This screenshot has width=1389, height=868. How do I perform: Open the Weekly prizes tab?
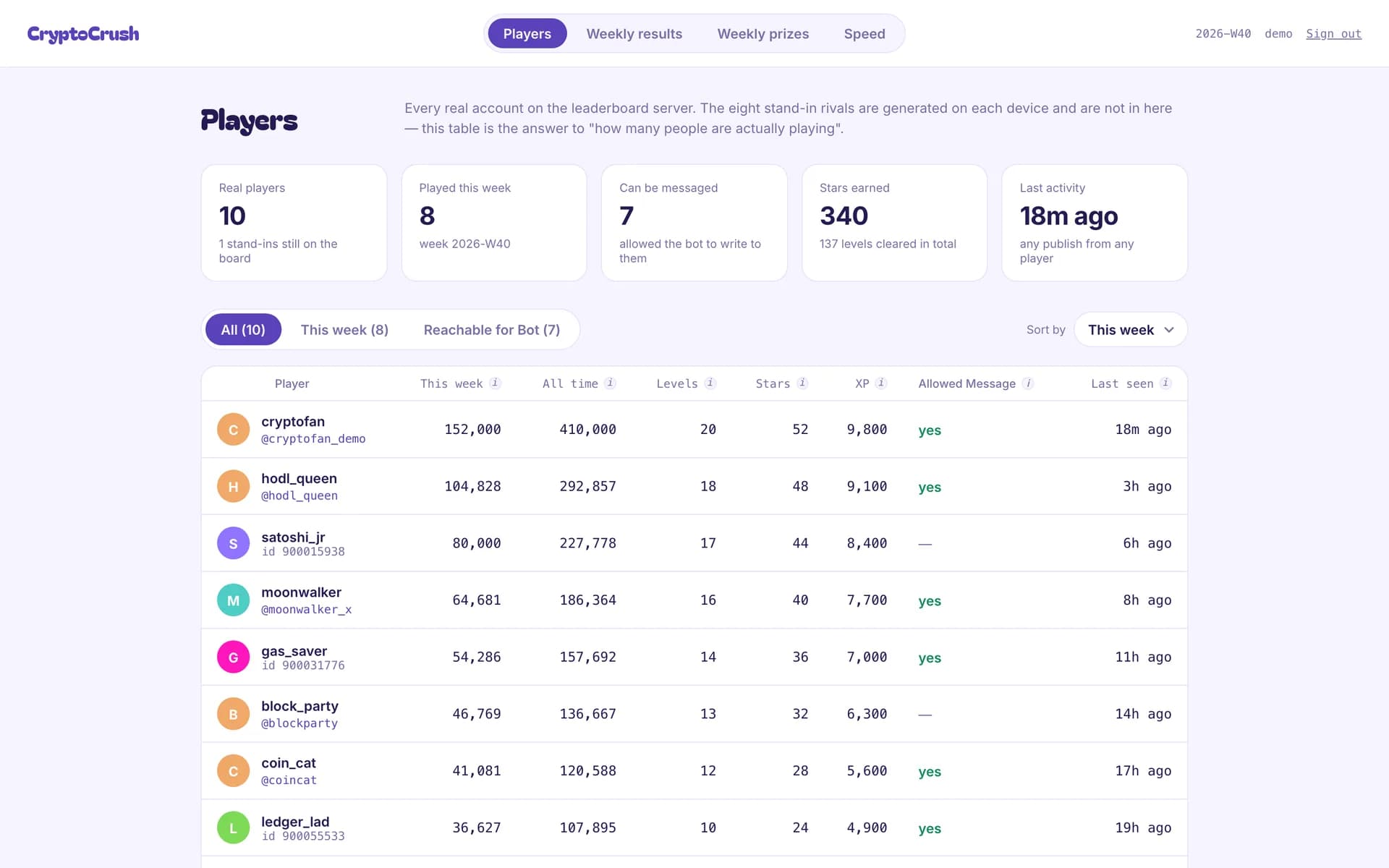click(763, 33)
